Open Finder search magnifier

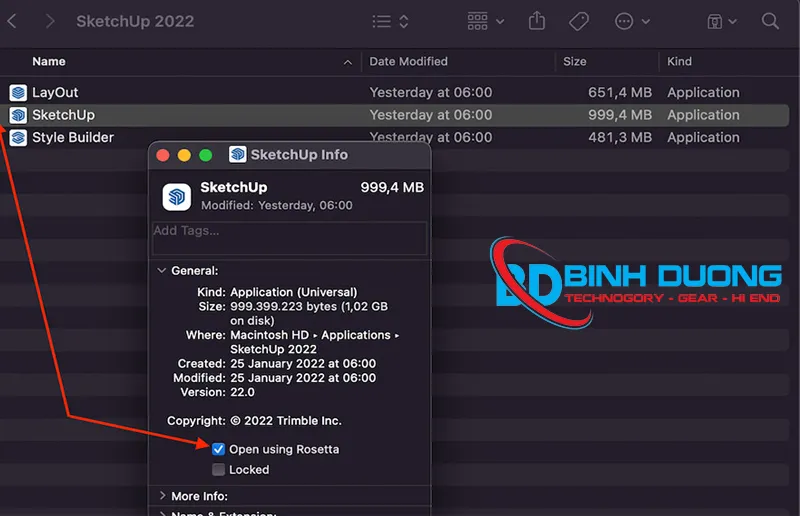(x=770, y=21)
